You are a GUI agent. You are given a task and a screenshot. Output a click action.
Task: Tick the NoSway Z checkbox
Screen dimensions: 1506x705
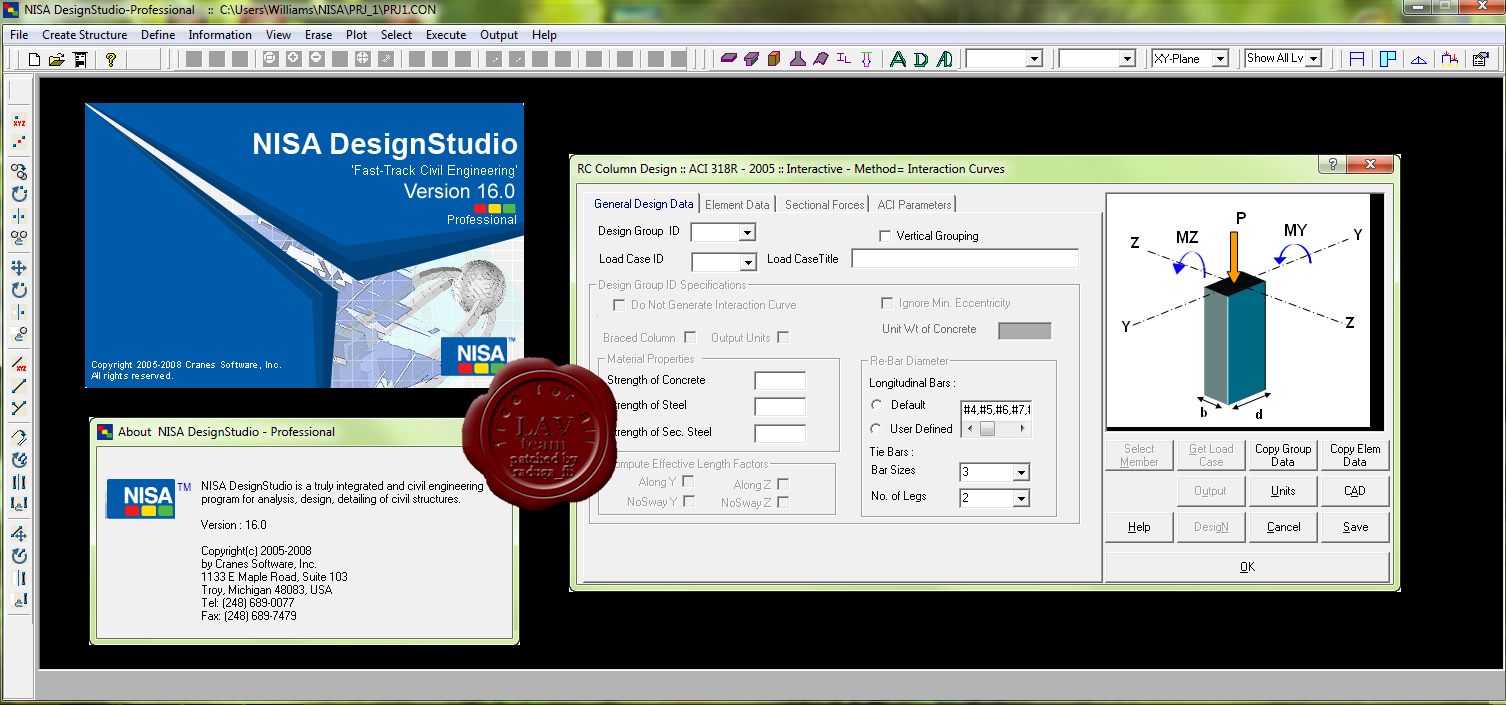[x=783, y=502]
